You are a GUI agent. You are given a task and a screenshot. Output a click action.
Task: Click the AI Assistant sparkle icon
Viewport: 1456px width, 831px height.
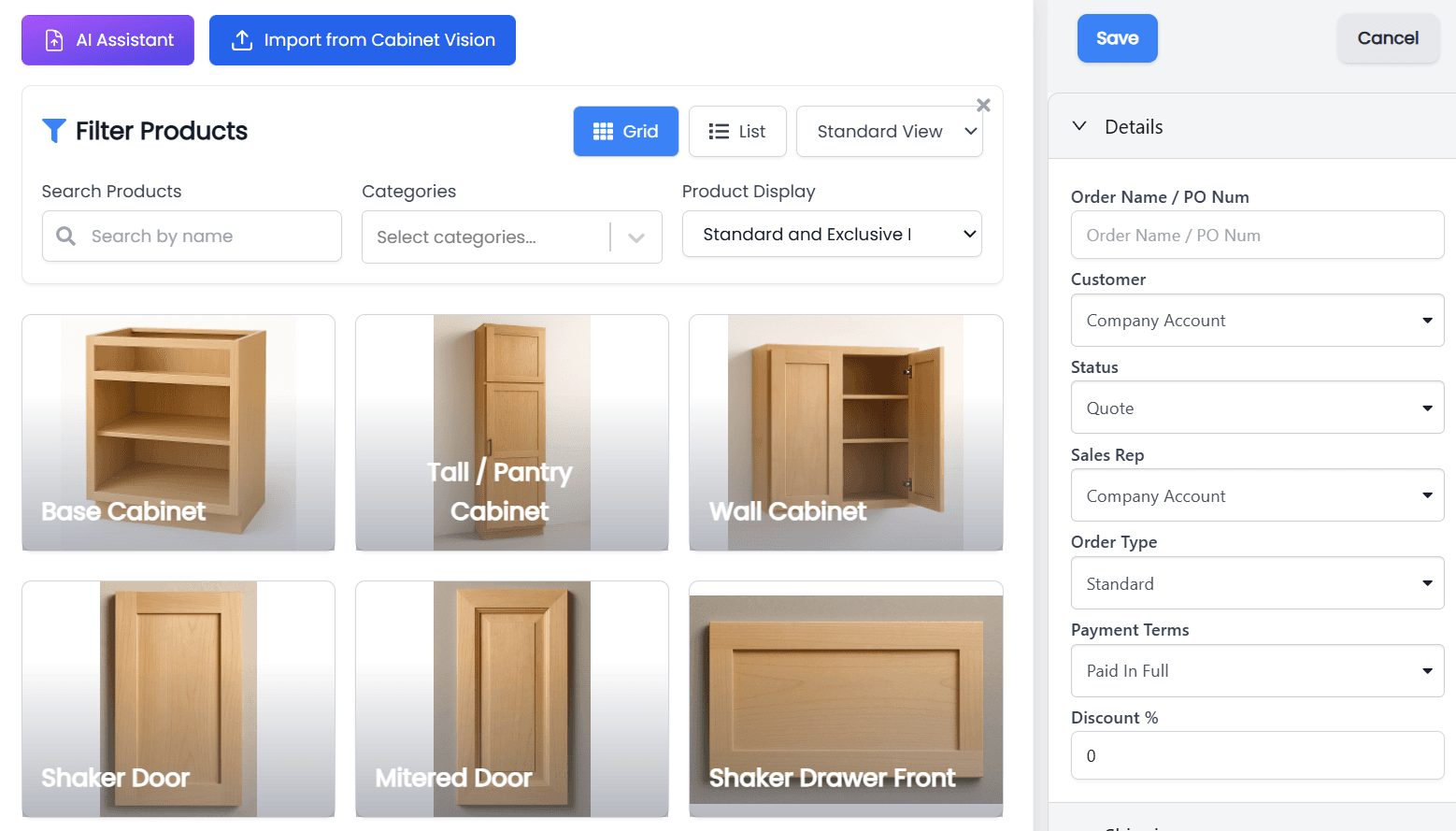point(53,39)
